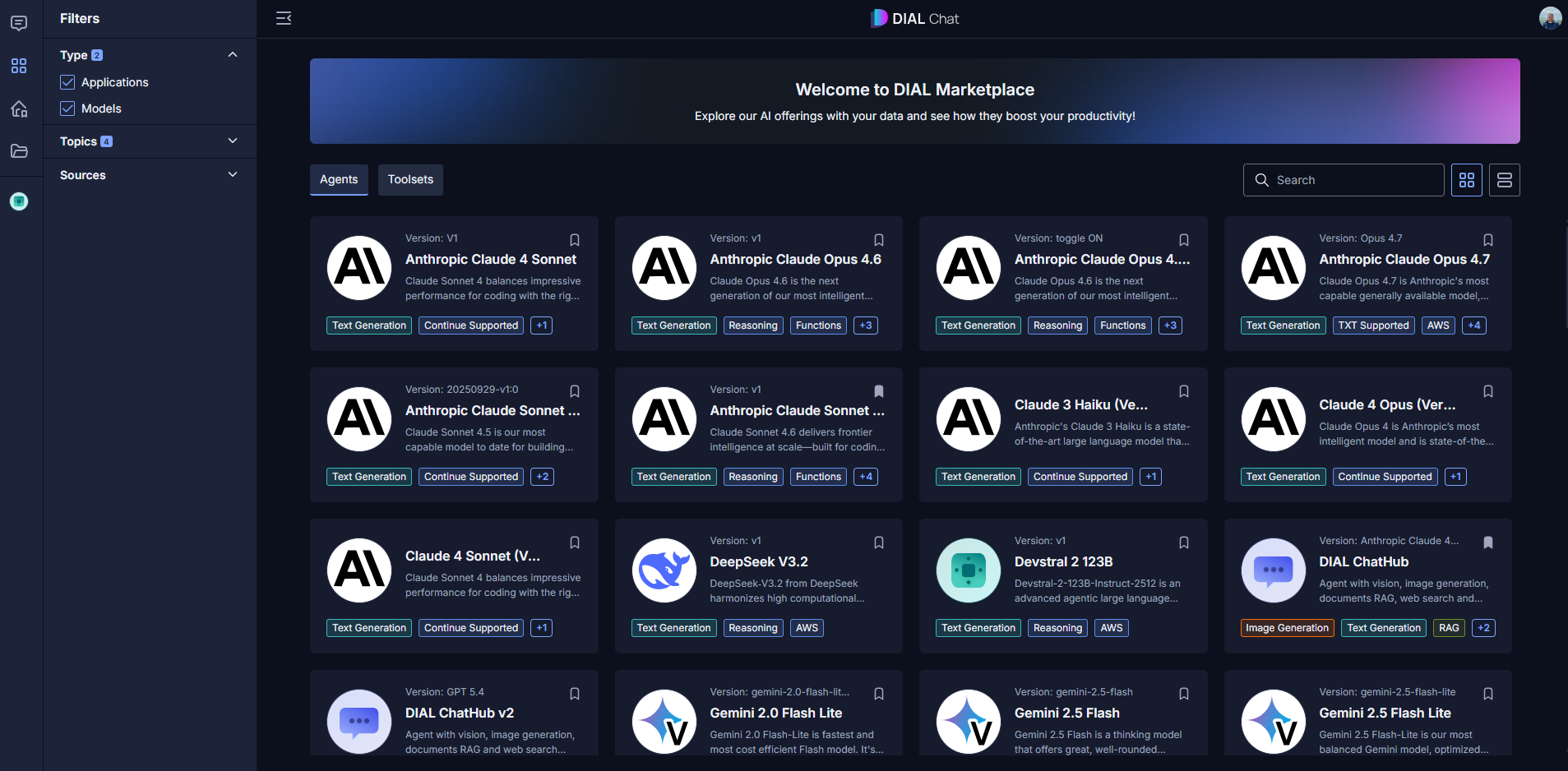Click TXT Supported tag on Opus 4.7
Screen dimensions: 1568x771
(x=1373, y=325)
